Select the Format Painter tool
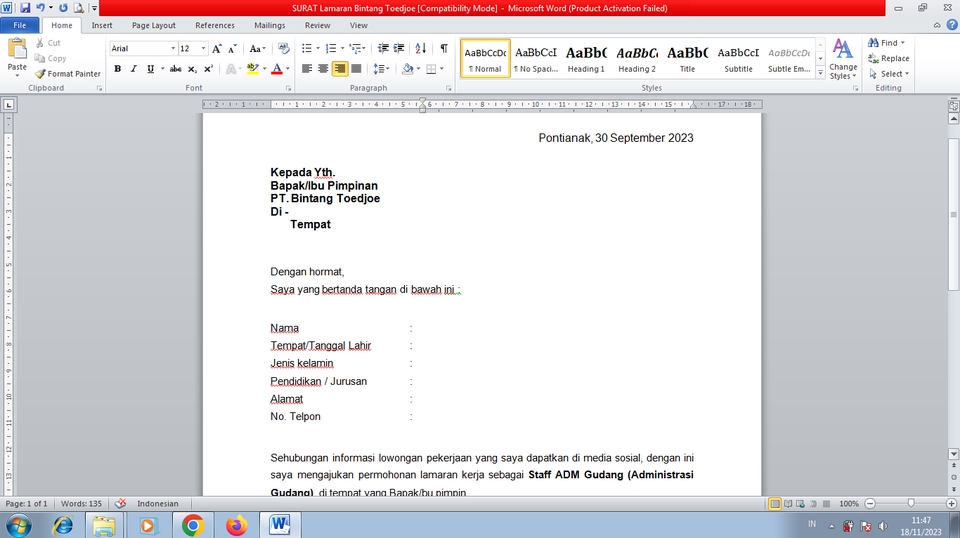The width and height of the screenshot is (960, 538). point(67,73)
